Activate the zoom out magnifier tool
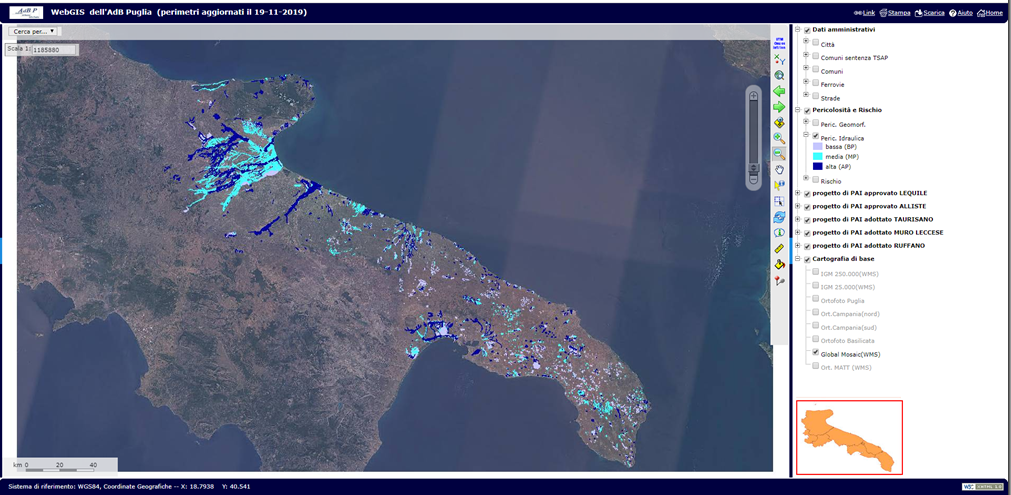This screenshot has height=495, width=1011. pos(780,153)
